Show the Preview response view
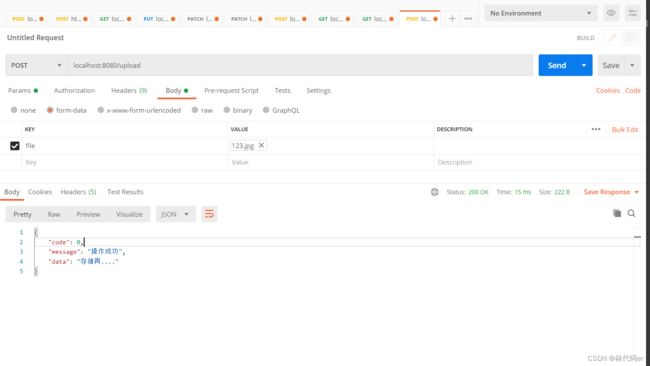 pos(88,214)
